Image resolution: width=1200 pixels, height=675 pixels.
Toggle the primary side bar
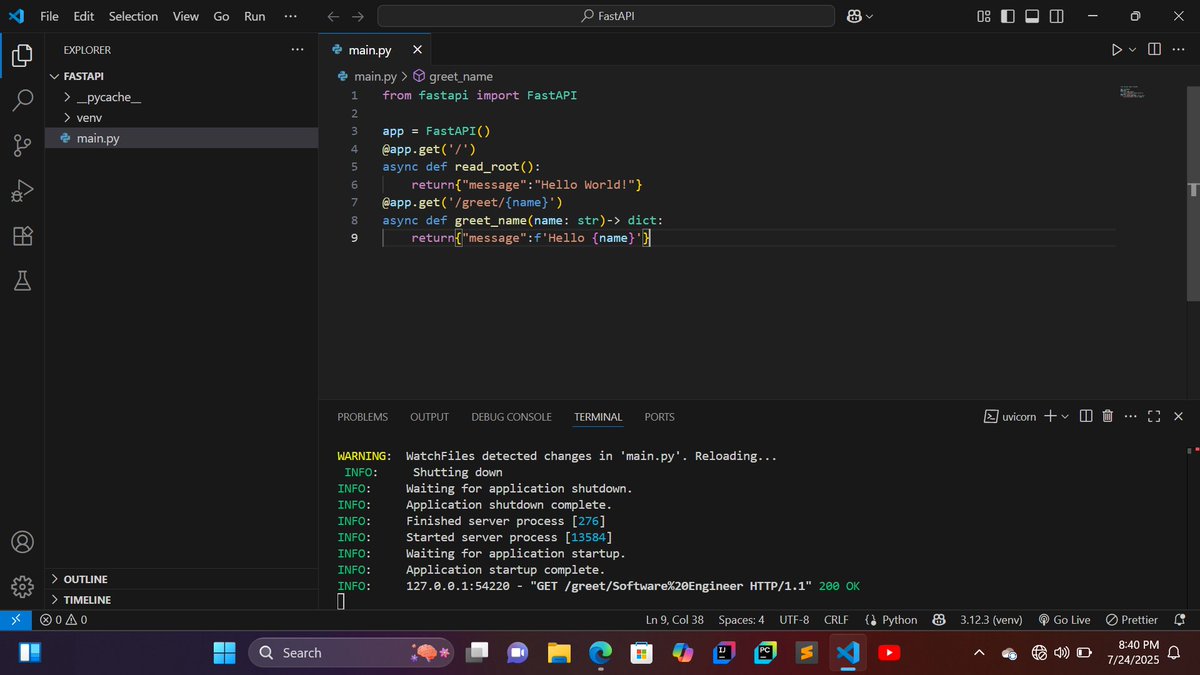pos(1008,16)
